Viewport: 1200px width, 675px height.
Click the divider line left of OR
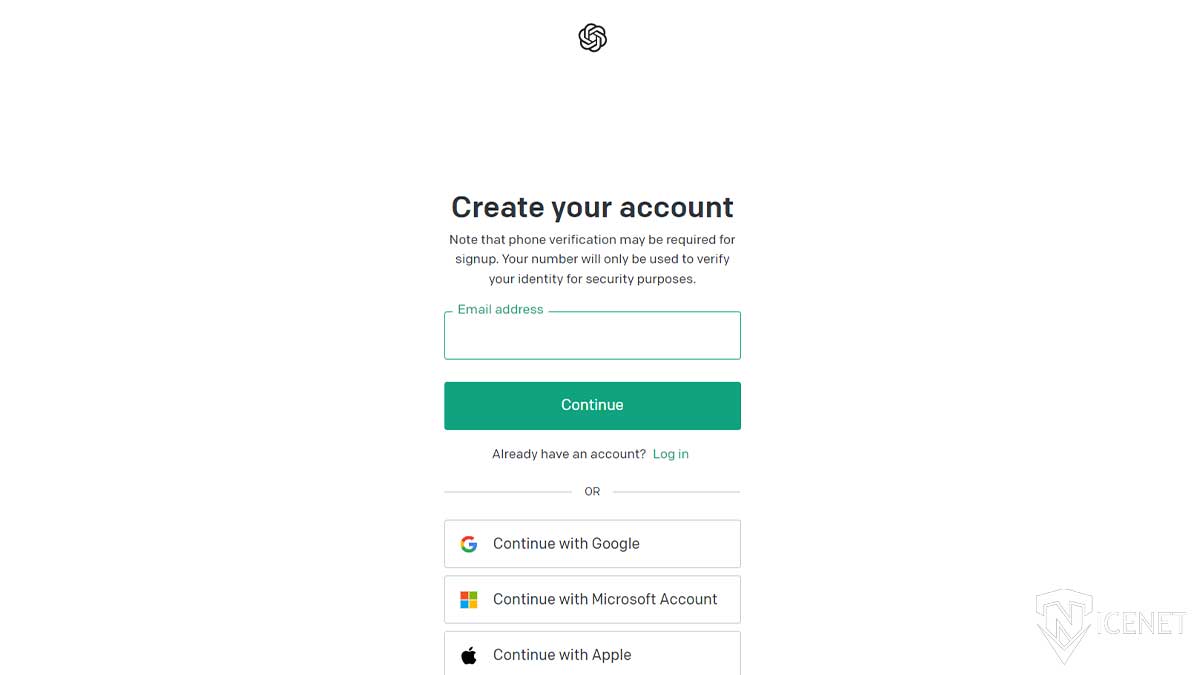click(x=508, y=492)
